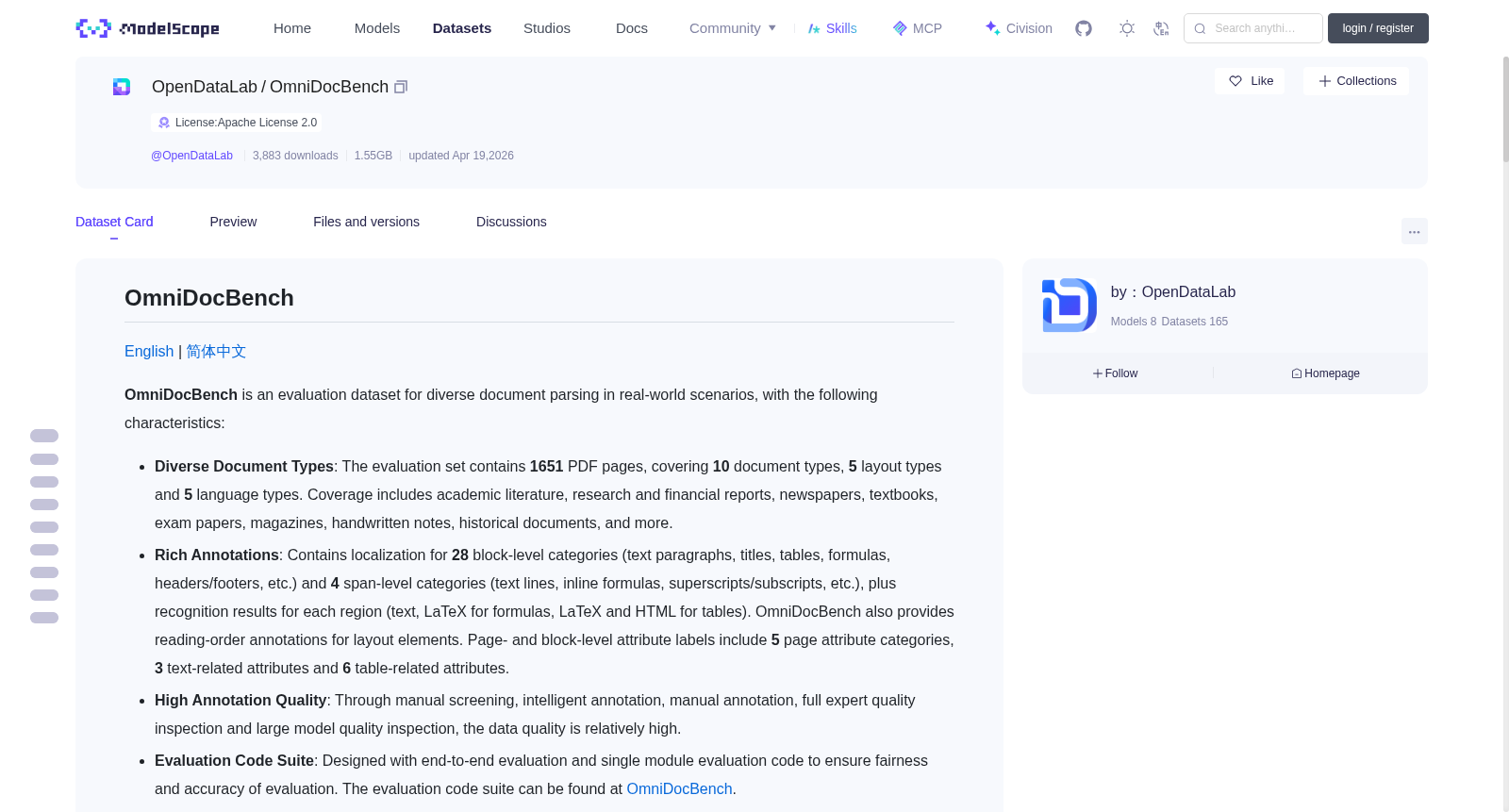Screen dimensions: 1509x812
Task: Click the MCP diamond icon
Action: click(x=900, y=28)
